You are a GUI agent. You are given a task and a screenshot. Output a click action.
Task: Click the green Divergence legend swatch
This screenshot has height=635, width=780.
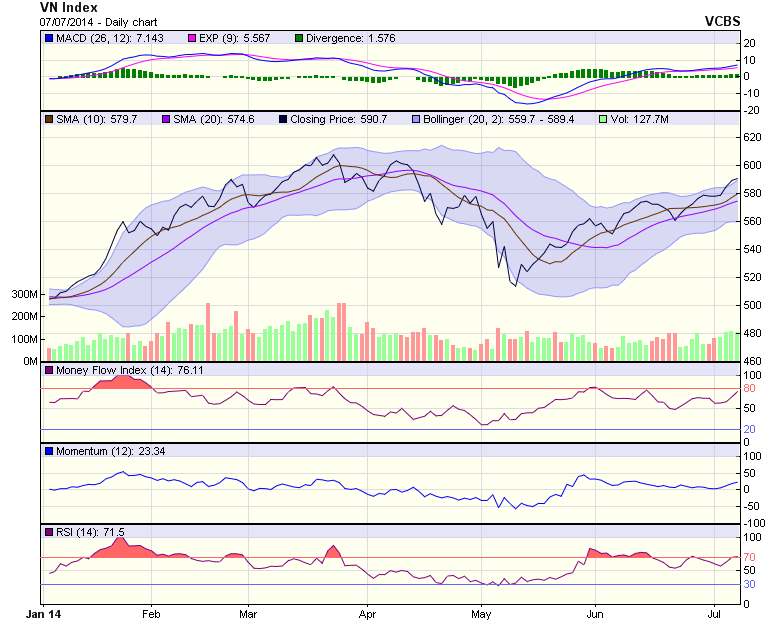(x=298, y=38)
